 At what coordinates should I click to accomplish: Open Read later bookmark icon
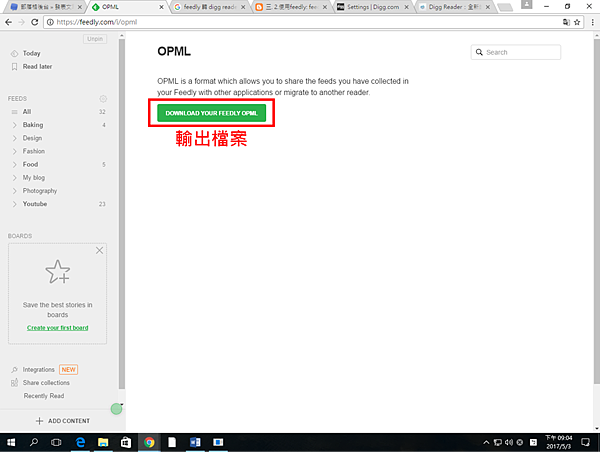(15, 67)
